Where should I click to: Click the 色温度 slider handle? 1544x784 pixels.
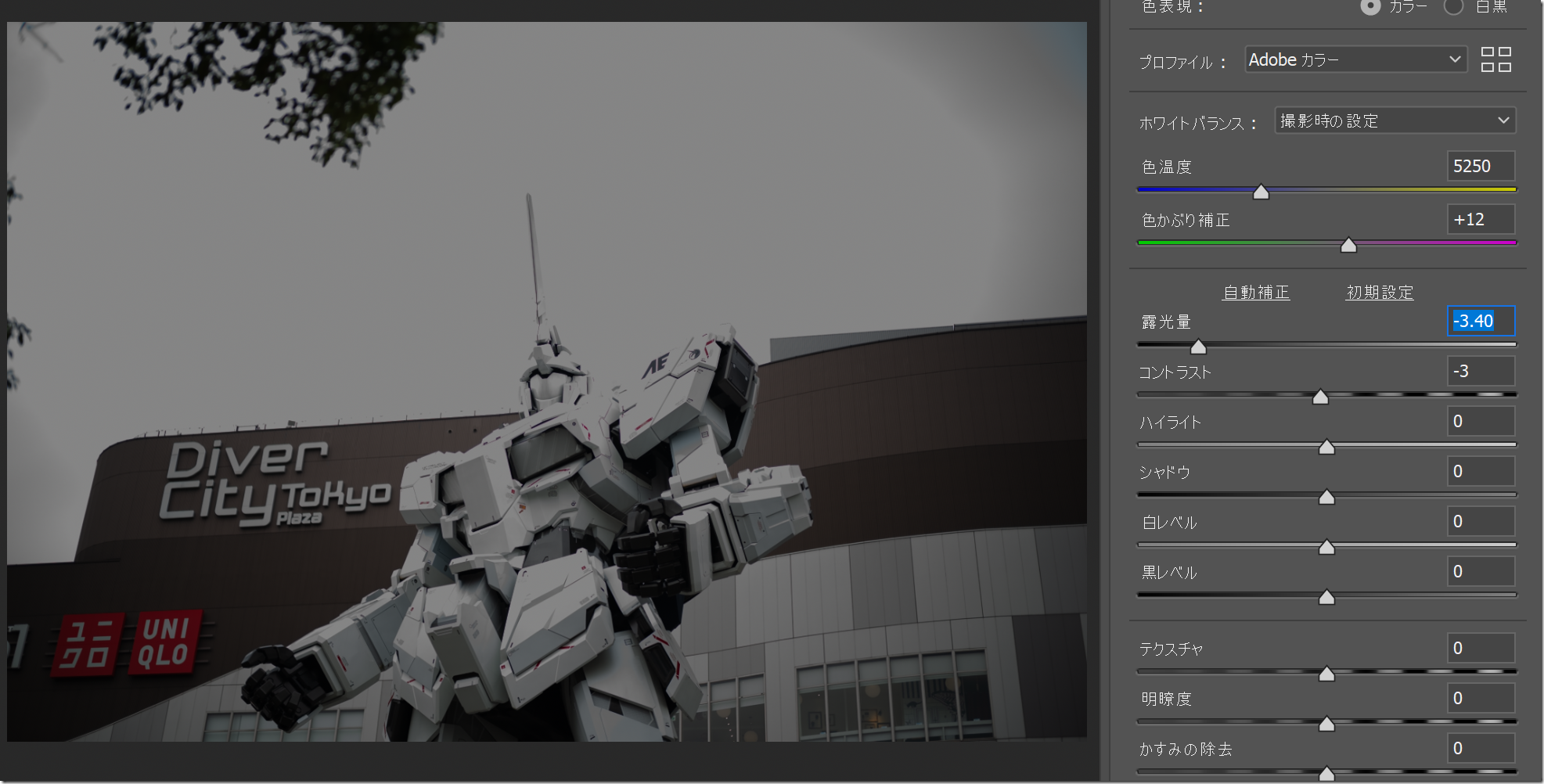[x=1261, y=192]
